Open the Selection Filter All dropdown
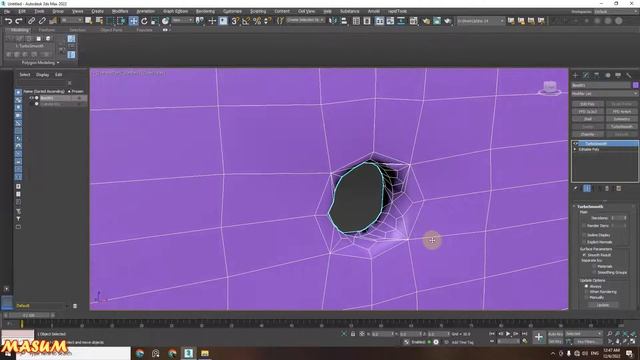Viewport: 640px width, 360px height. point(71,20)
